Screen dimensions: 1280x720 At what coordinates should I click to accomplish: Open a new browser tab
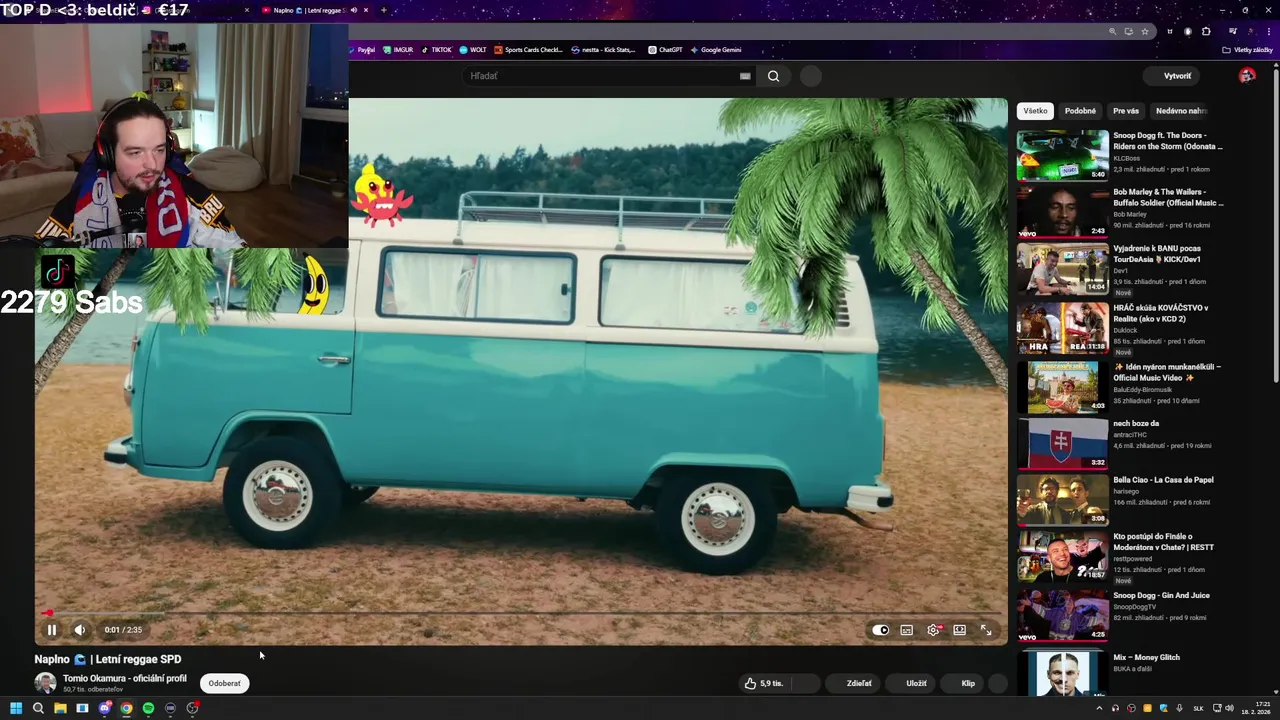coord(383,10)
